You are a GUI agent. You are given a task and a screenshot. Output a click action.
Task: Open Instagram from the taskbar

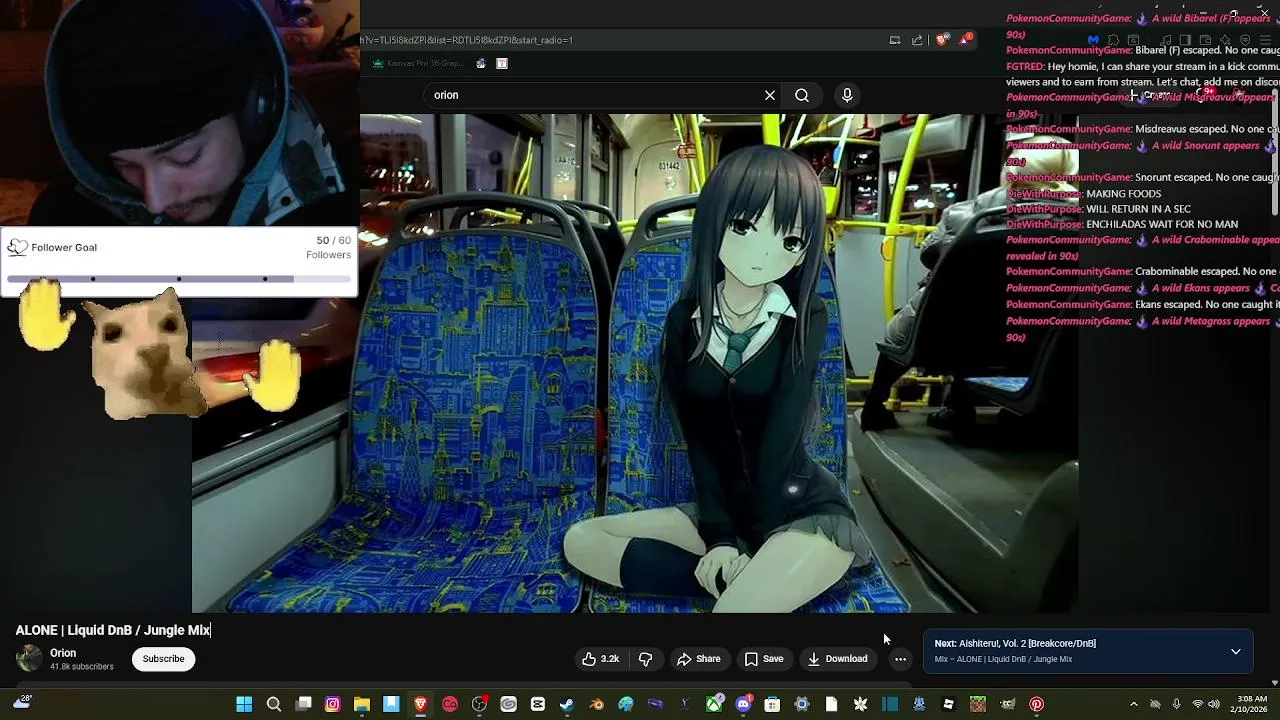click(x=332, y=704)
